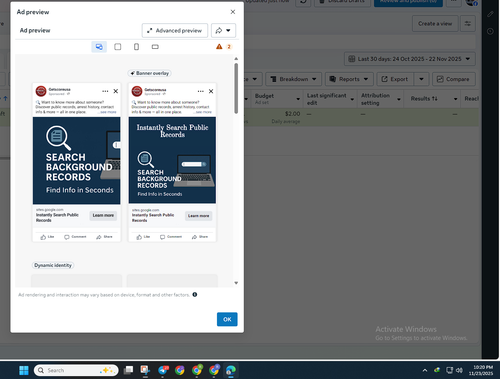The height and width of the screenshot is (379, 500).
Task: Open the Windows Start menu
Action: pos(24,370)
